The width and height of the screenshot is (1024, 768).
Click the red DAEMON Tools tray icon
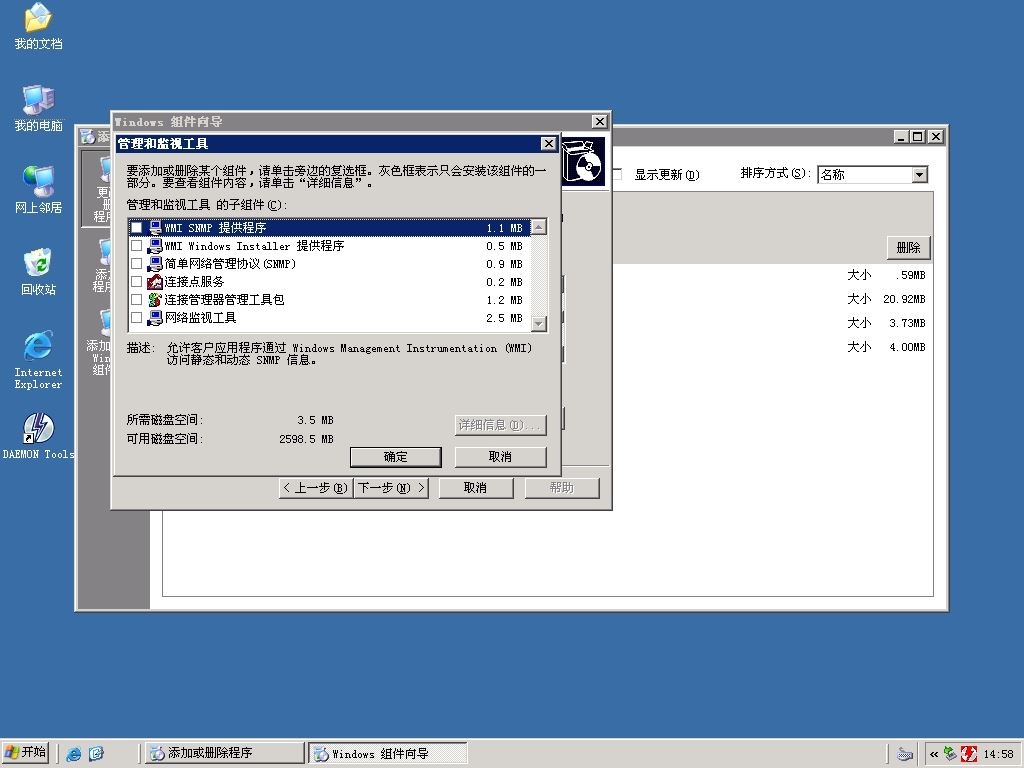click(x=969, y=754)
